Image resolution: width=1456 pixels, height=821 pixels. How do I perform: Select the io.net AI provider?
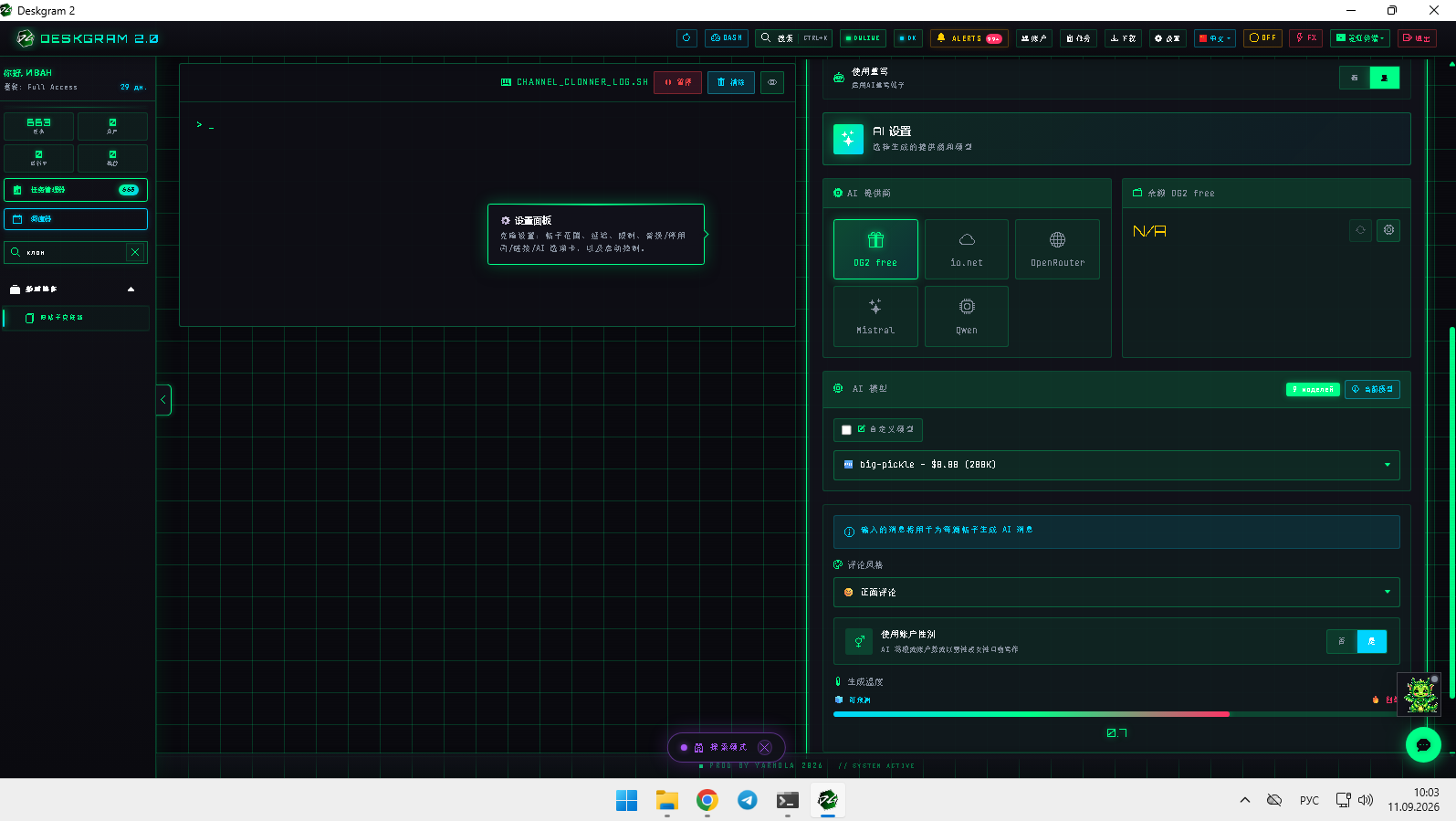tap(967, 249)
